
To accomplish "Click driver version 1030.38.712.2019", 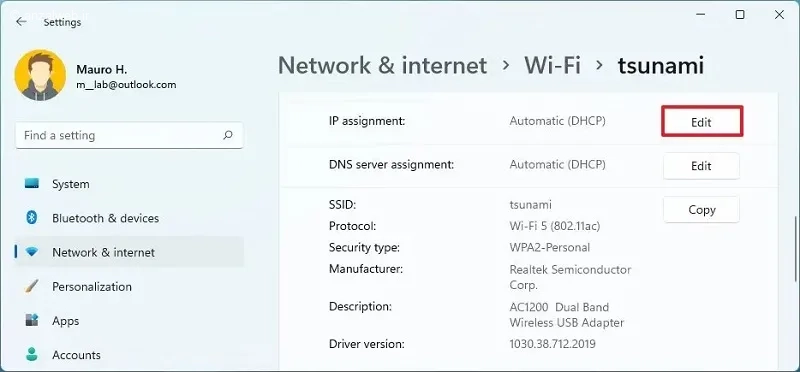I will click(x=553, y=344).
